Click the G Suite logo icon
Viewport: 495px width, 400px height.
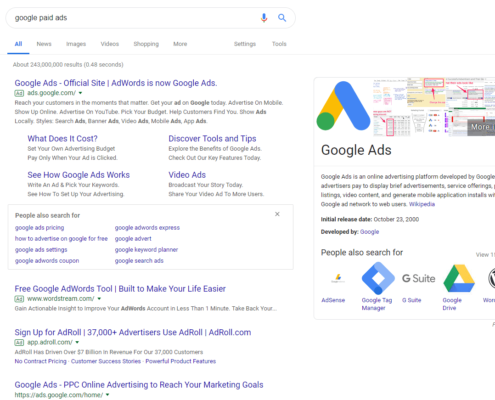[x=418, y=278]
